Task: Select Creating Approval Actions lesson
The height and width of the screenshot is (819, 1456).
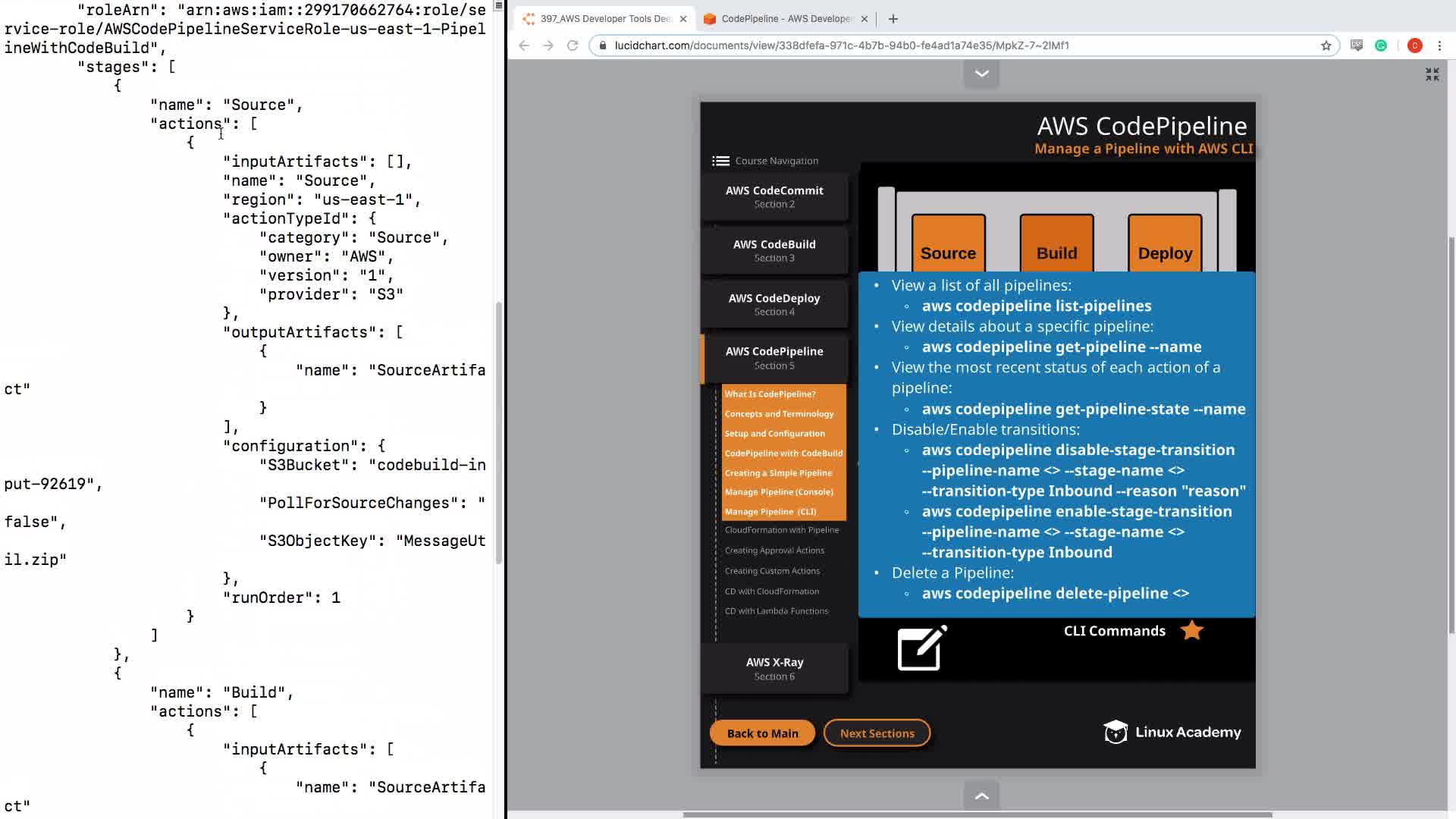Action: pos(774,551)
